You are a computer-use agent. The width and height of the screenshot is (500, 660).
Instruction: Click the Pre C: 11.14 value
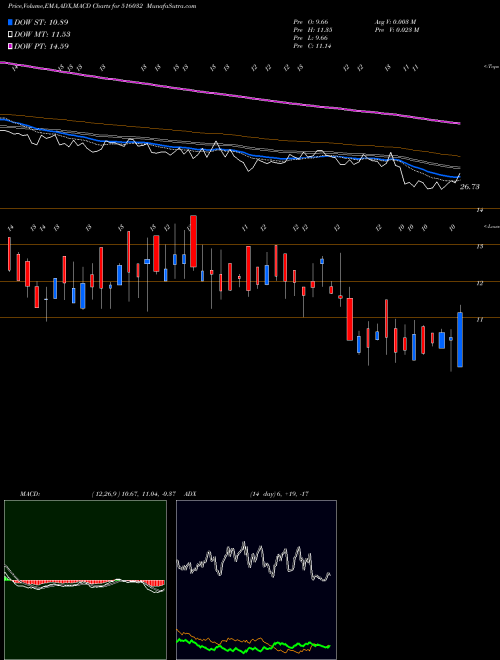[x=313, y=46]
